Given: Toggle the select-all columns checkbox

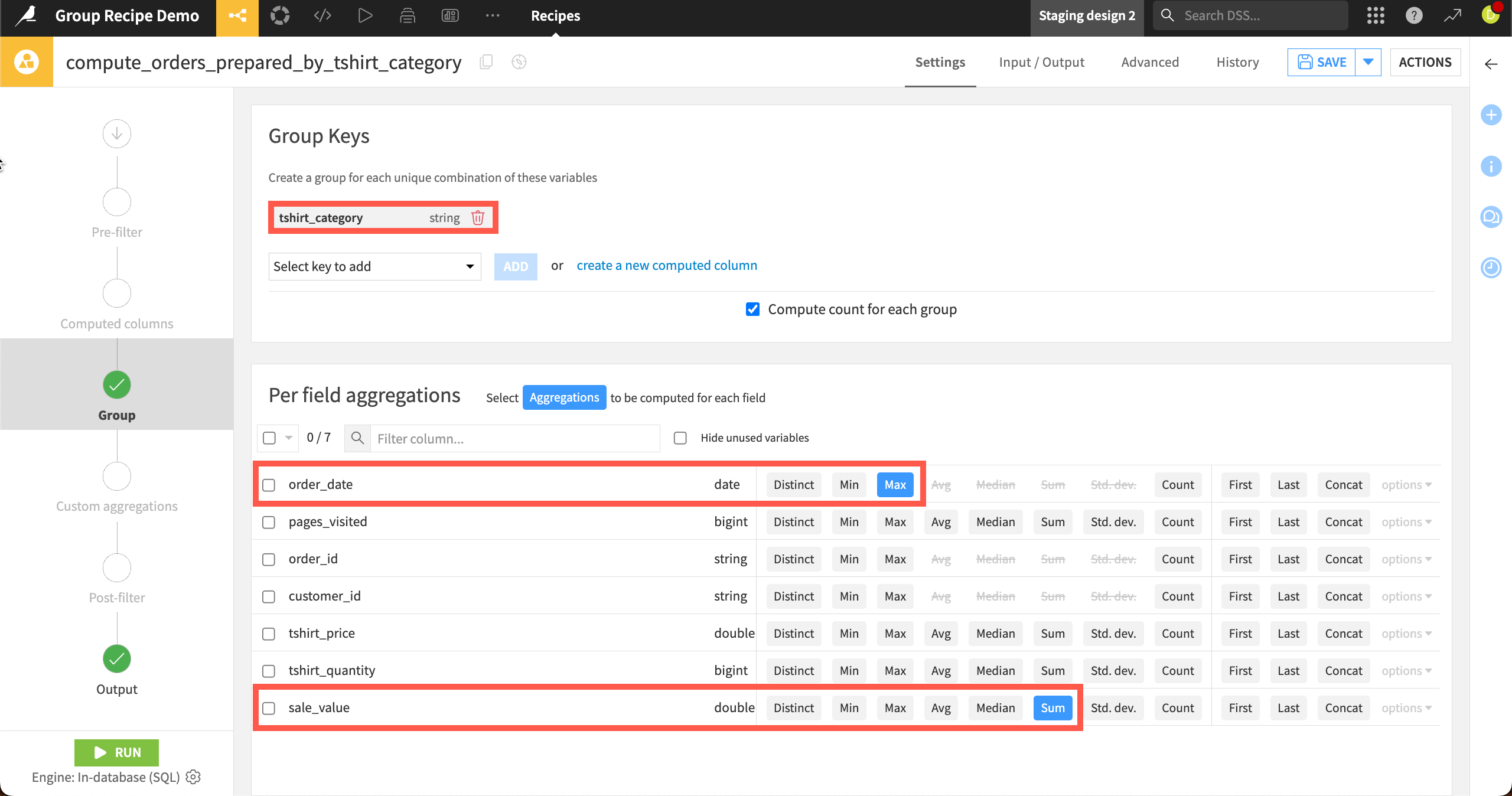Looking at the screenshot, I should click(269, 438).
